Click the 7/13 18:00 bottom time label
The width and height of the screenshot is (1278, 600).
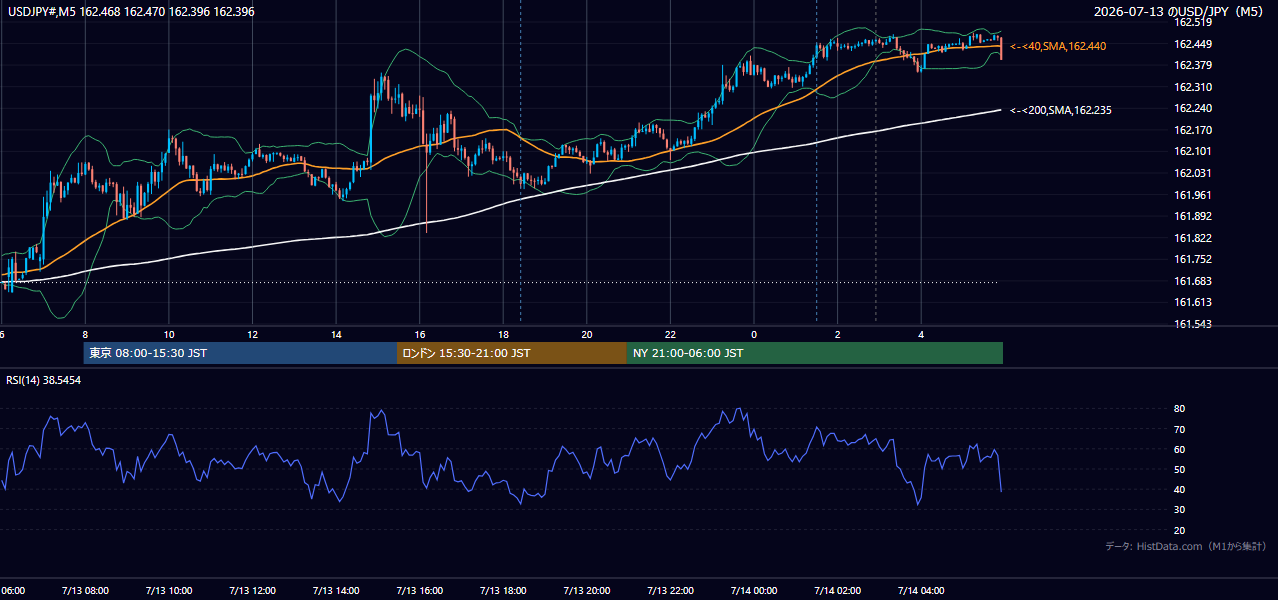503,590
